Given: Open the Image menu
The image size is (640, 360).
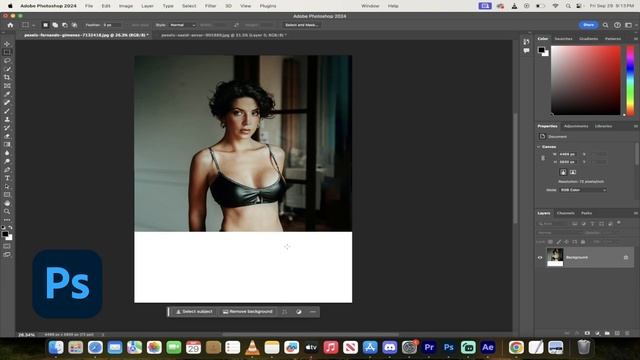Looking at the screenshot, I should tap(126, 6).
